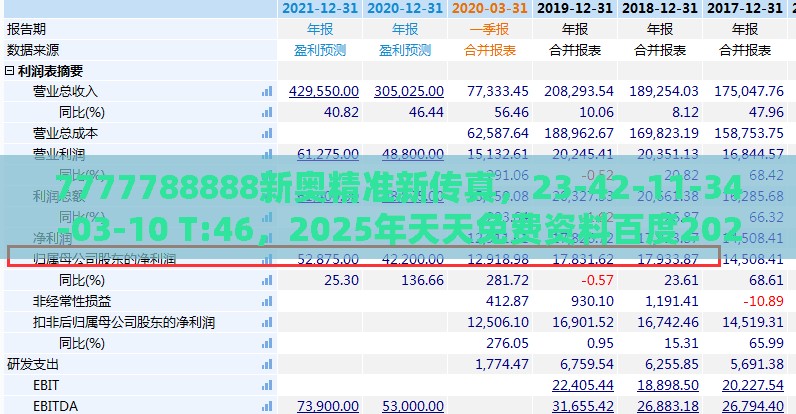
Task: Click the red -0.57 growth value
Action: (x=597, y=281)
